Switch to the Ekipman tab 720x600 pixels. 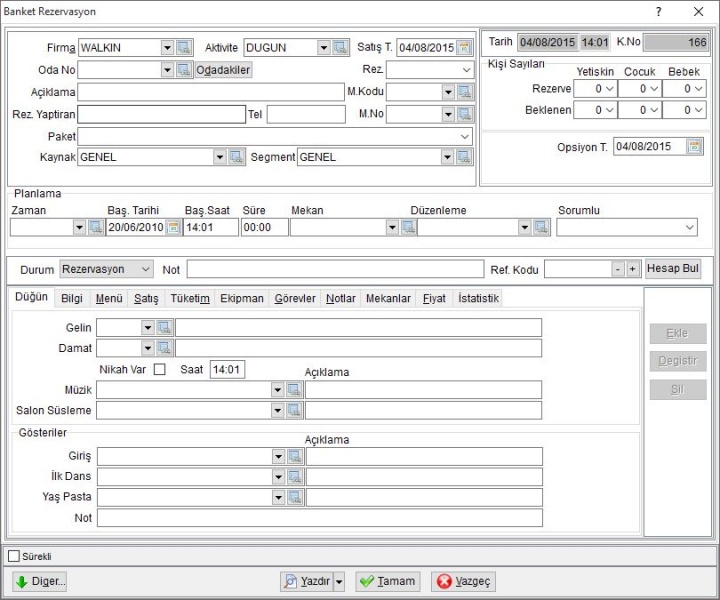point(242,298)
